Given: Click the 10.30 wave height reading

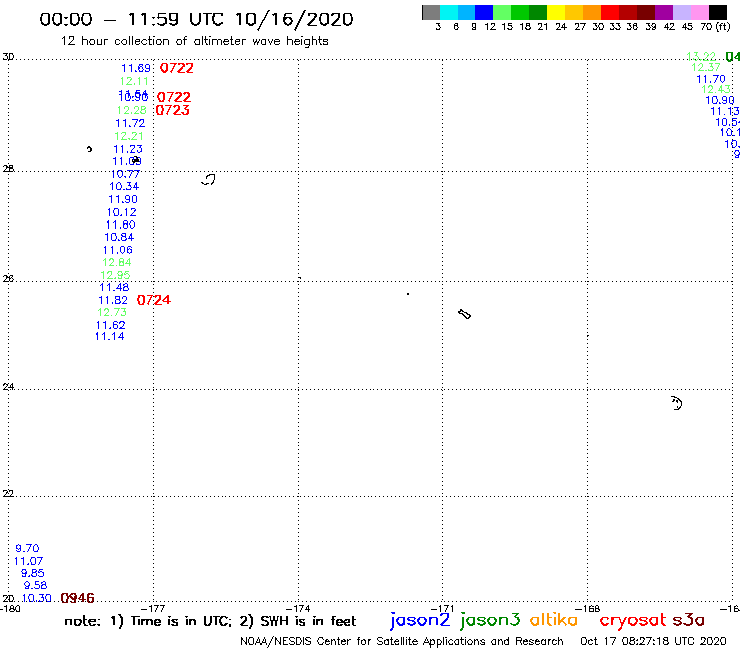Looking at the screenshot, I should click(x=36, y=598).
